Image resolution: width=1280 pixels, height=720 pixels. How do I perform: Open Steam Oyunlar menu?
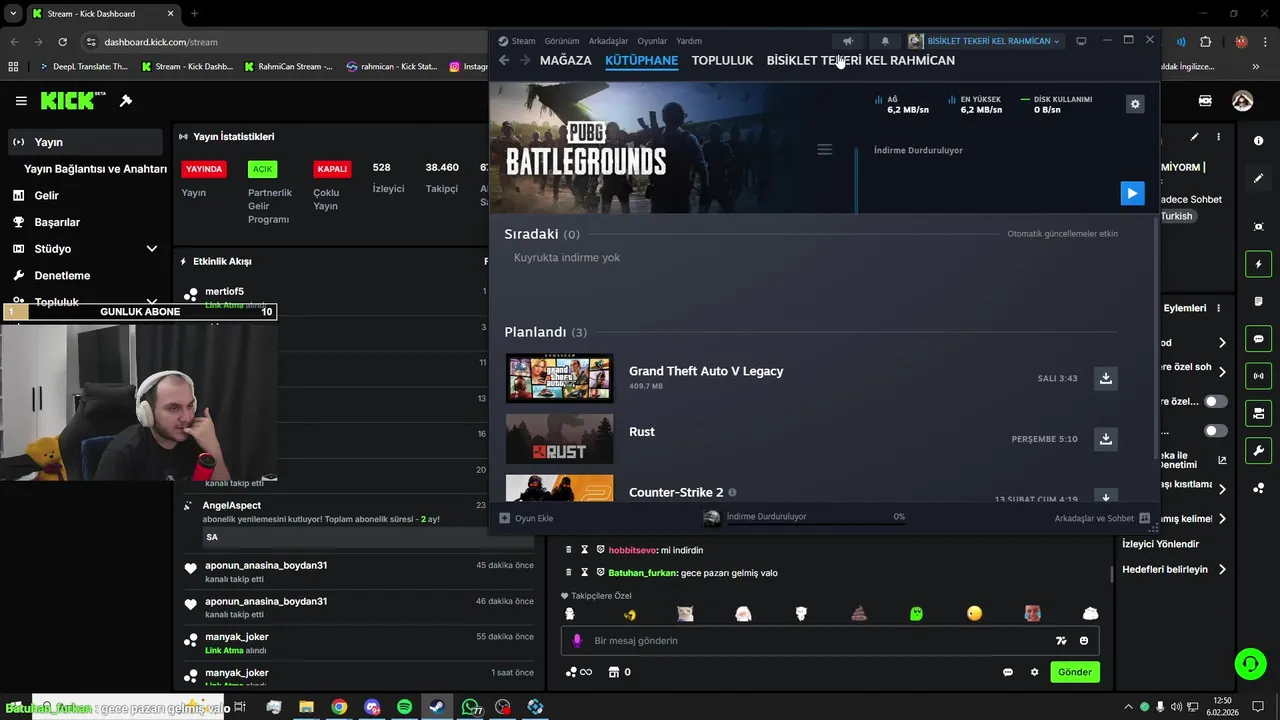click(652, 41)
